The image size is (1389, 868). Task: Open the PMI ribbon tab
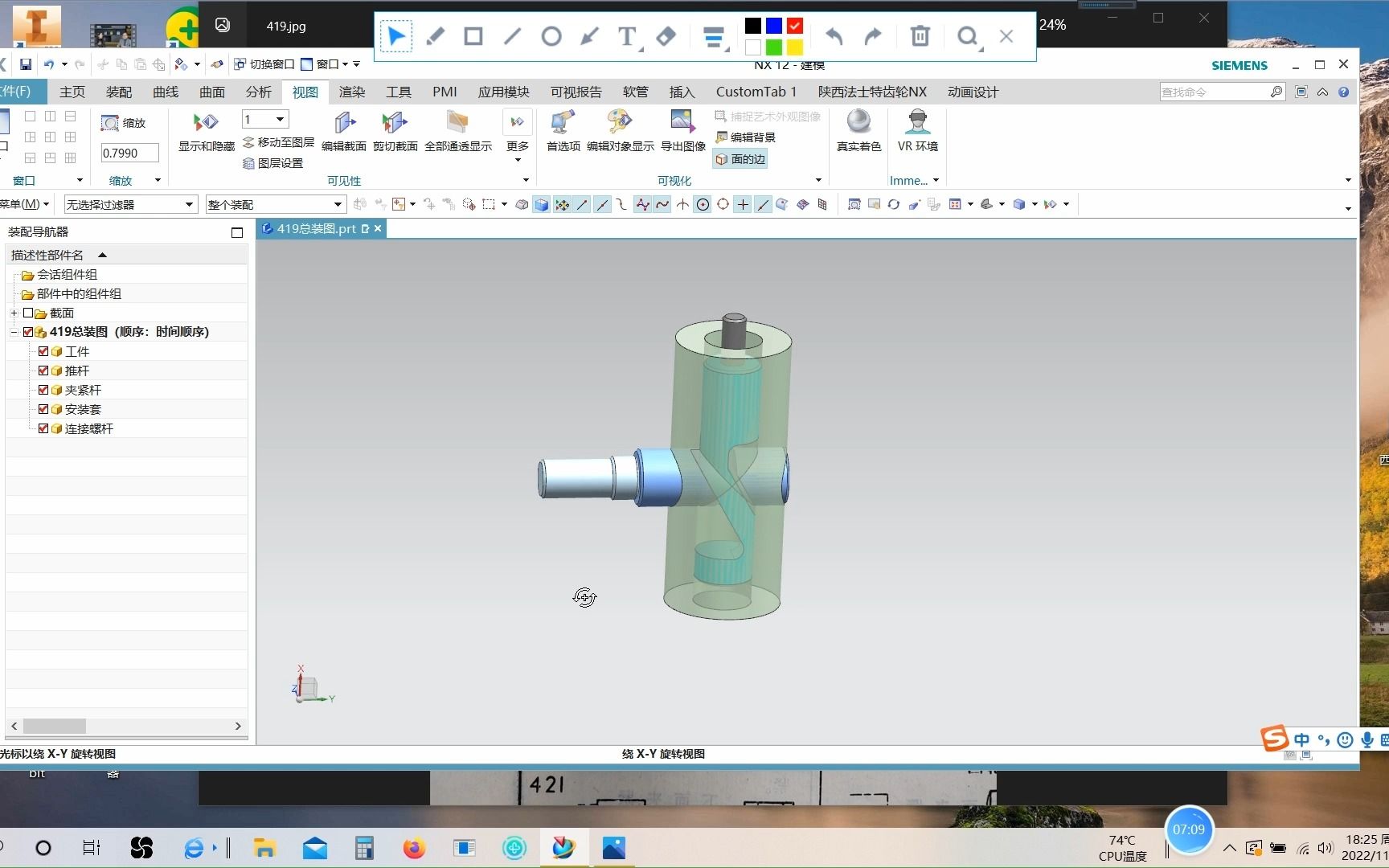pyautogui.click(x=445, y=92)
